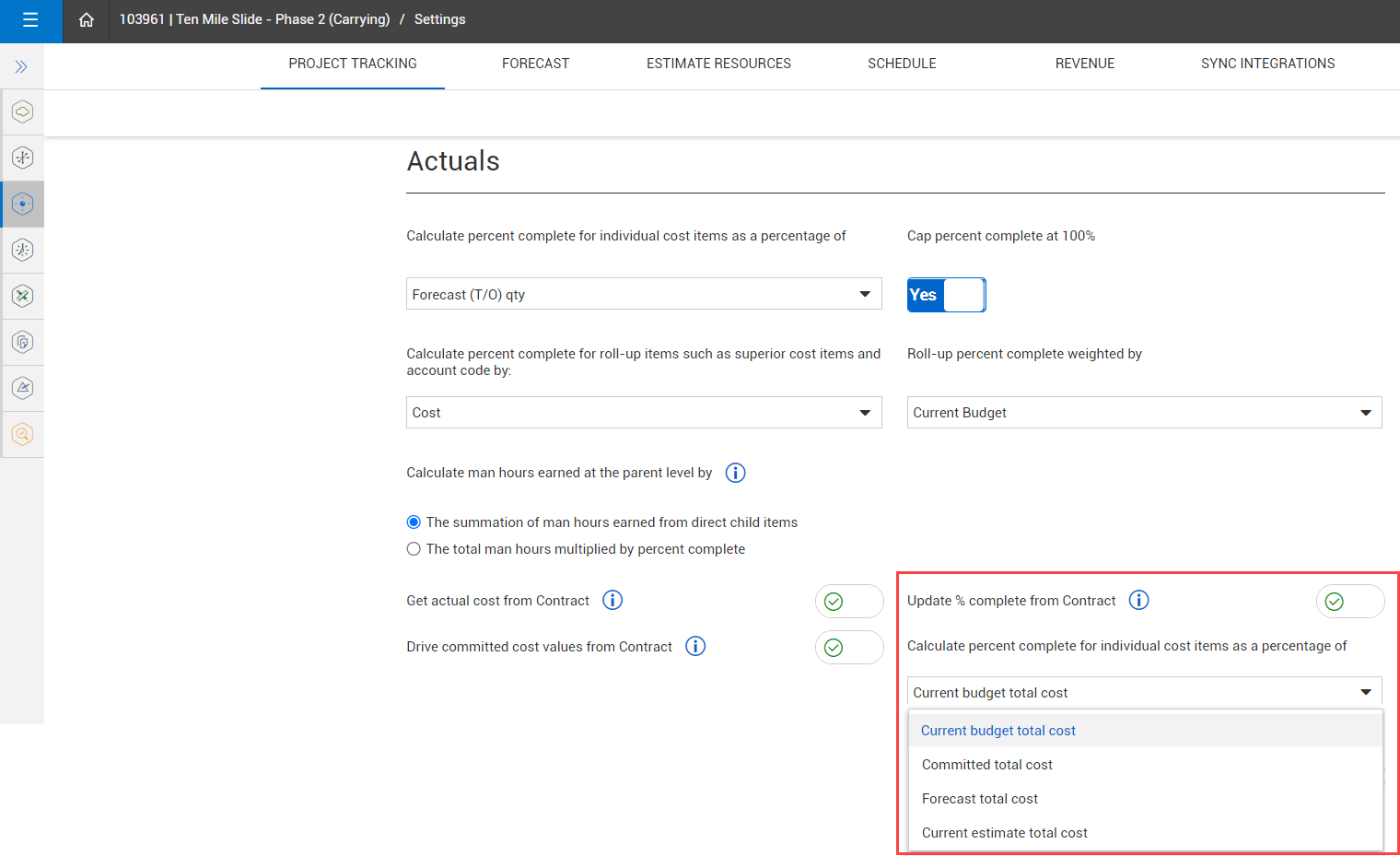The image size is (1400, 856).
Task: Click info icon beside Update % complete
Action: [x=1139, y=600]
